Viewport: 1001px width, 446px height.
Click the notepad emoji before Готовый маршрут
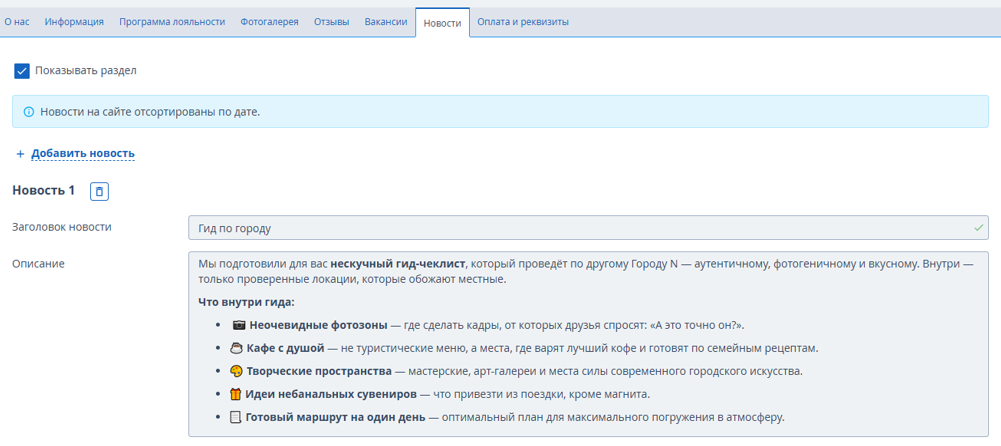pyautogui.click(x=236, y=417)
